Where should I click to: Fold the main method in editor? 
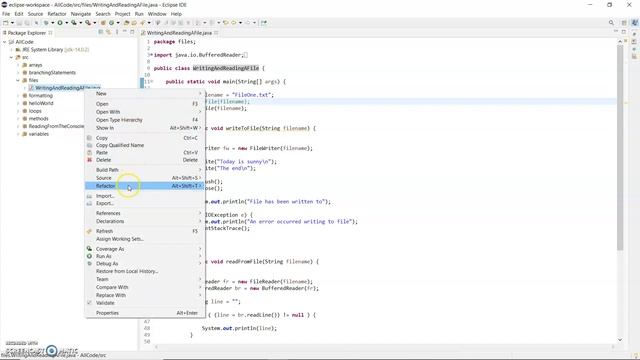(x=151, y=82)
